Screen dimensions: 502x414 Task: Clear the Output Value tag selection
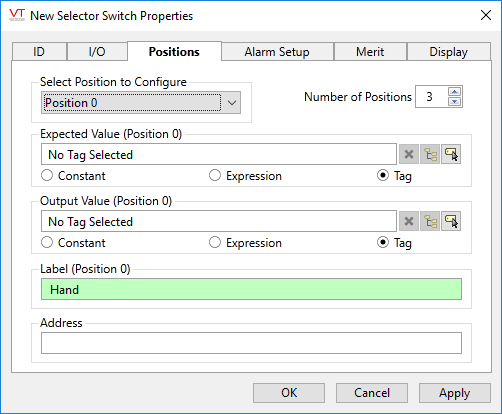tap(409, 221)
